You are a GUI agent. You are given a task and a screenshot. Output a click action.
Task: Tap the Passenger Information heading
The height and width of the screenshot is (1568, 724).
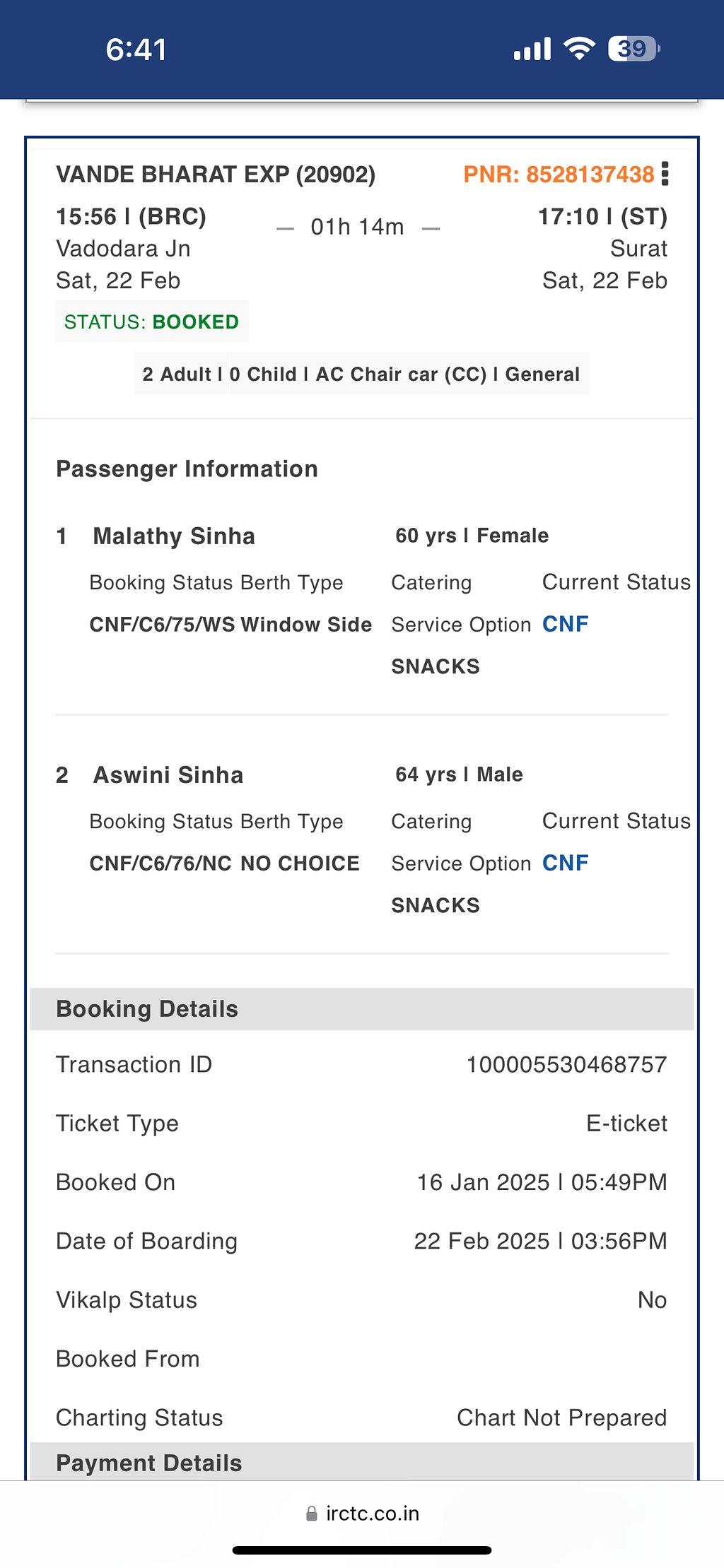(x=187, y=469)
